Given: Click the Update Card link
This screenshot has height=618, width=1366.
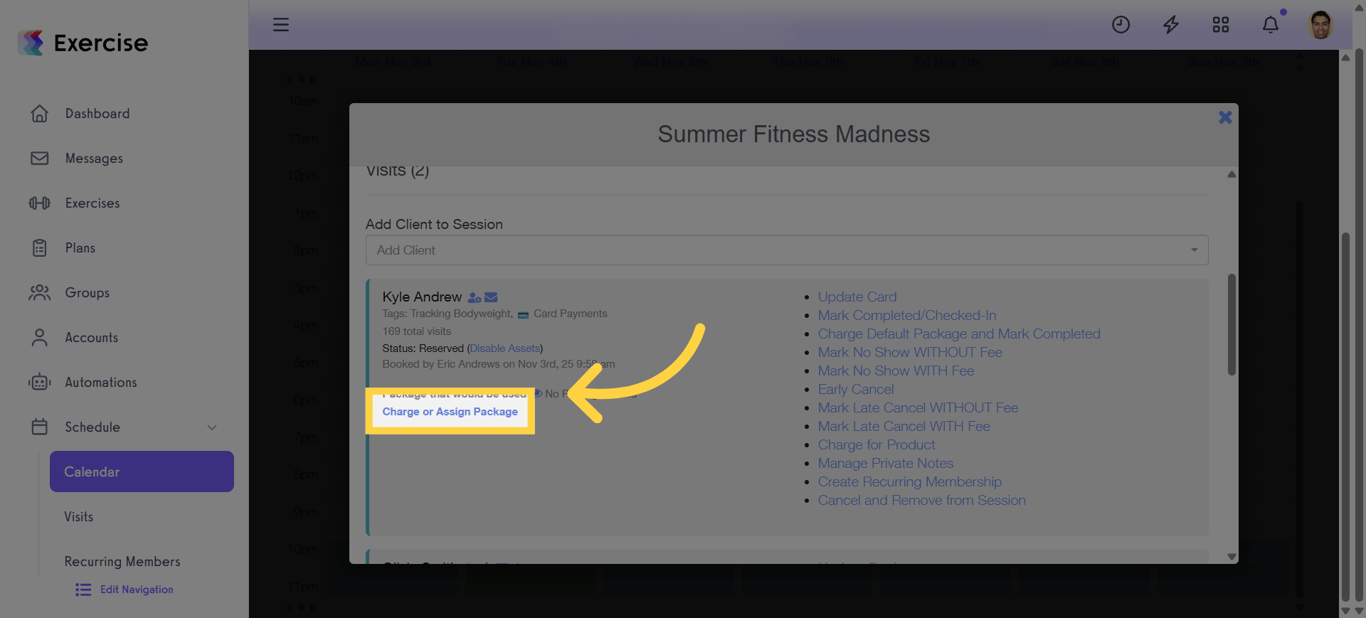Looking at the screenshot, I should (x=857, y=297).
